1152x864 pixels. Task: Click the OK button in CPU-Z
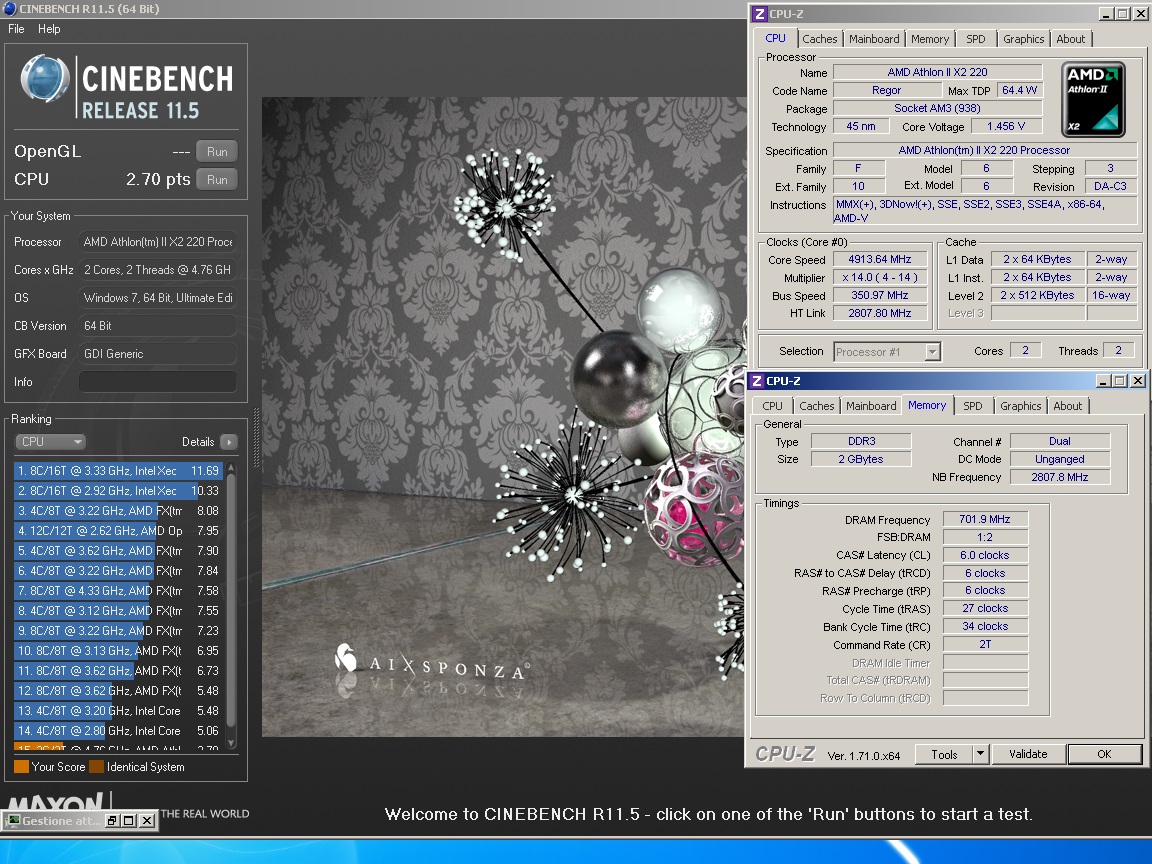(x=1104, y=755)
